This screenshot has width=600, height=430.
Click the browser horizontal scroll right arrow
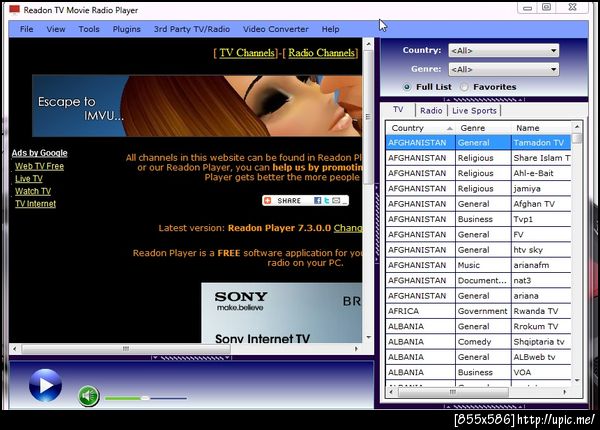356,349
